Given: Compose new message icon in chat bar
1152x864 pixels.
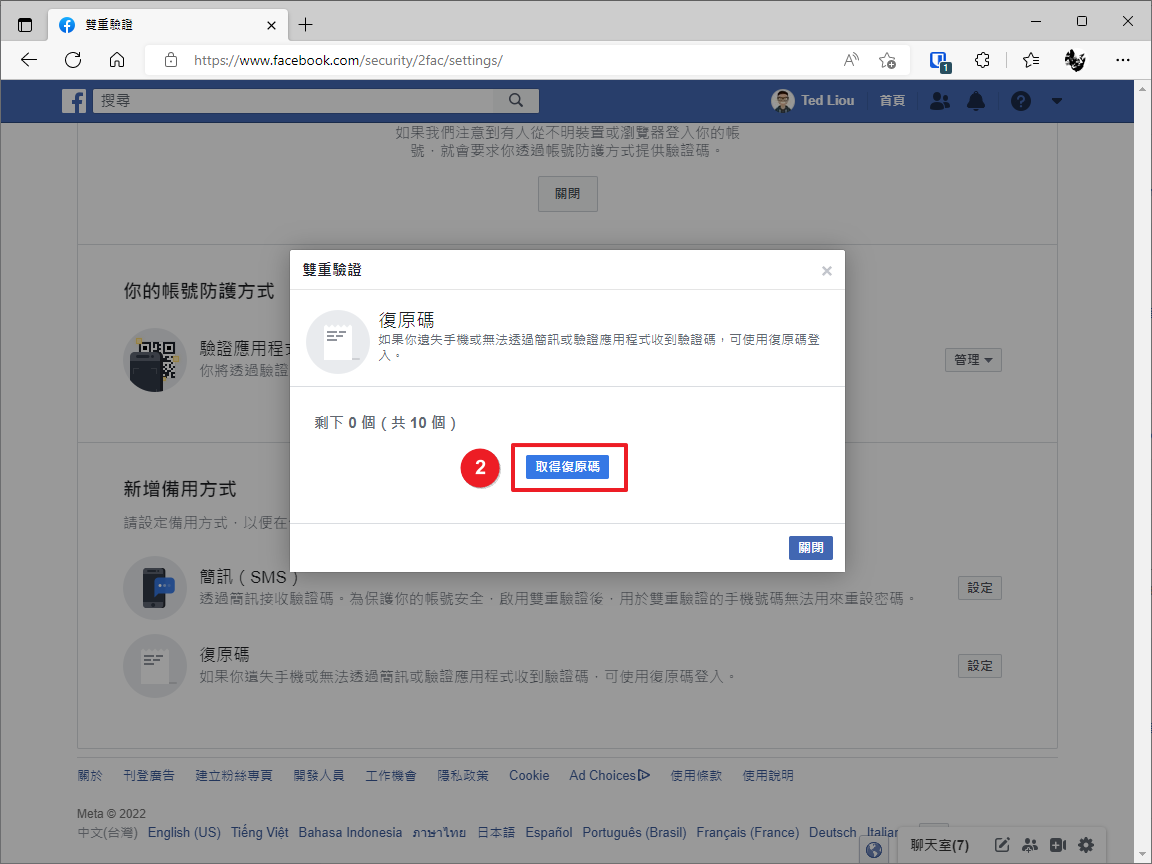Looking at the screenshot, I should (1002, 845).
